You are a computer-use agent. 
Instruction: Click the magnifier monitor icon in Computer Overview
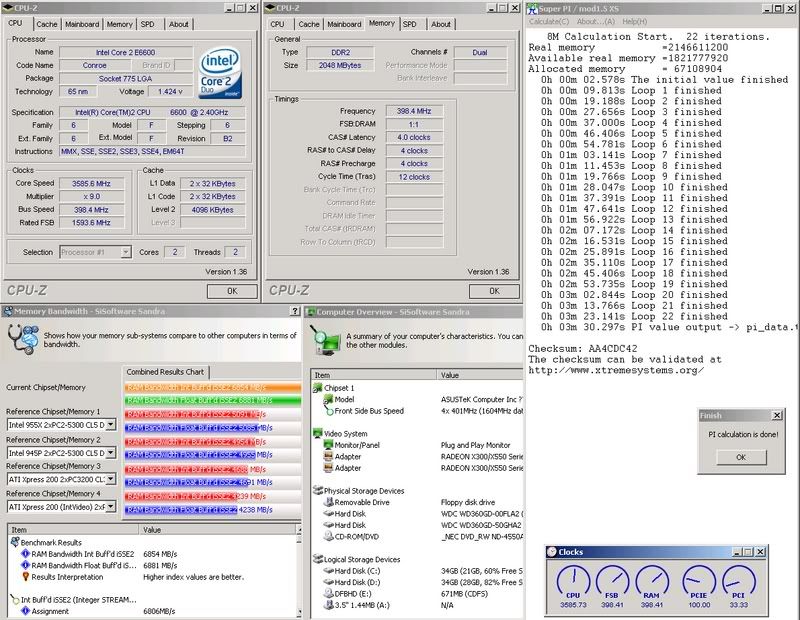tap(326, 340)
